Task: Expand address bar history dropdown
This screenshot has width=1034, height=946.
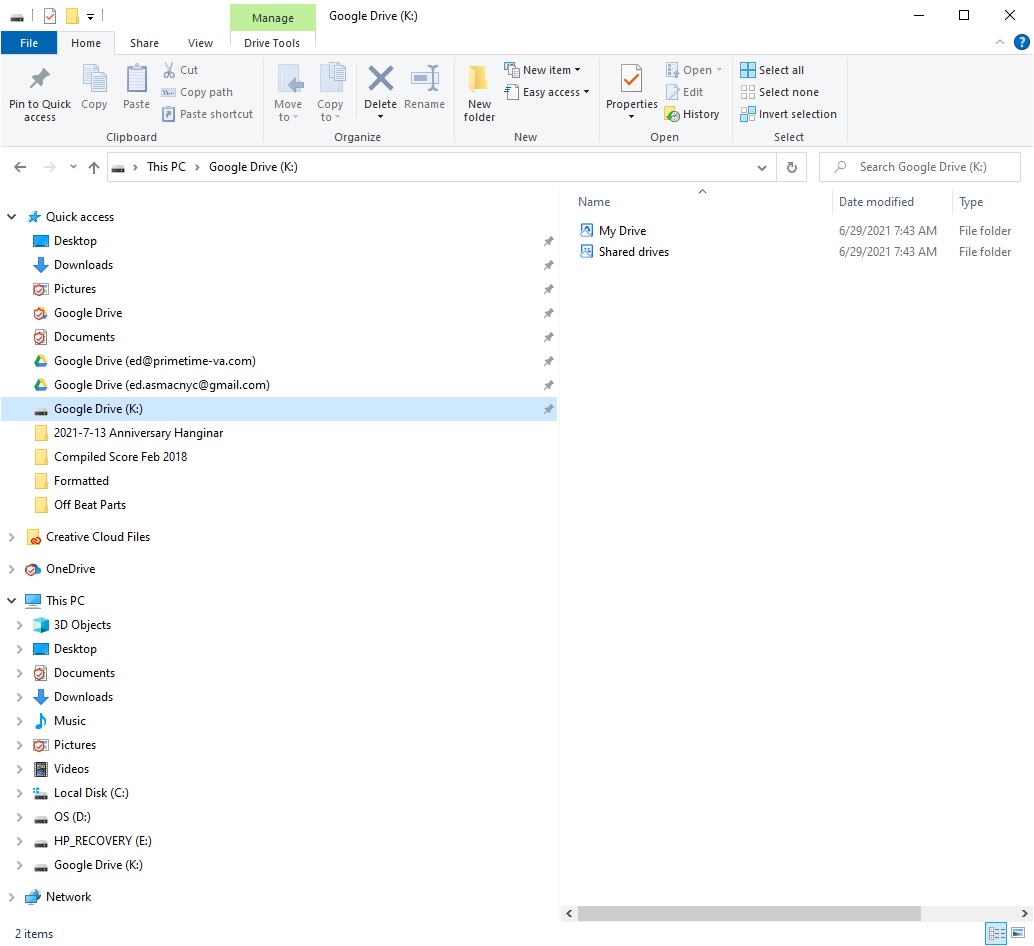Action: pyautogui.click(x=762, y=167)
